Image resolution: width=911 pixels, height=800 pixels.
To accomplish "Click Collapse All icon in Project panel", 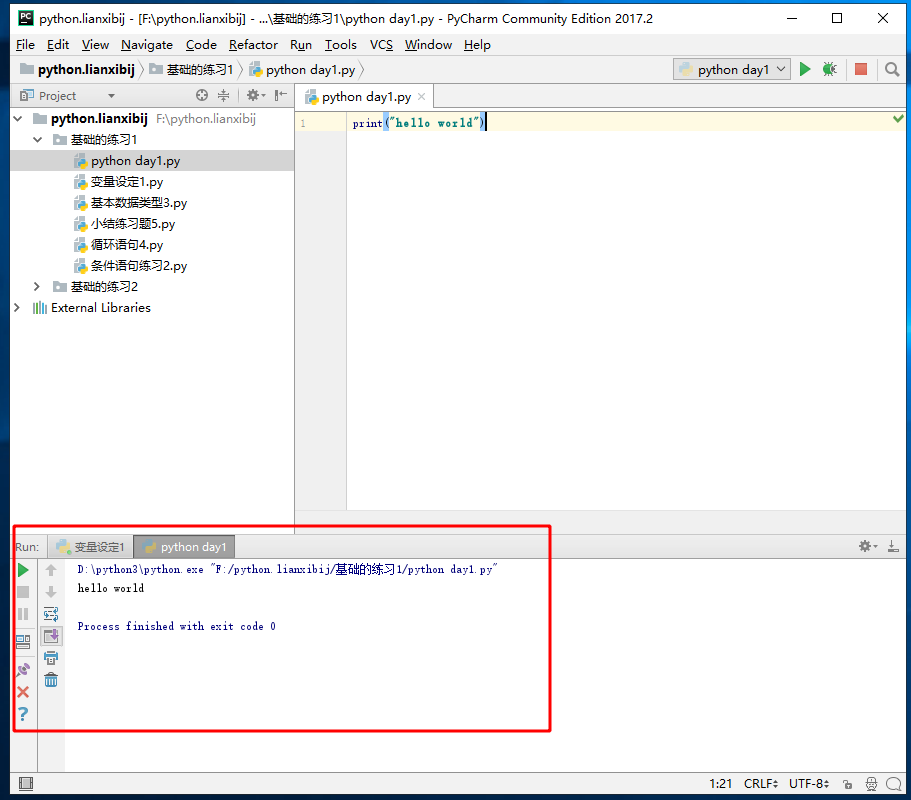I will (x=224, y=95).
